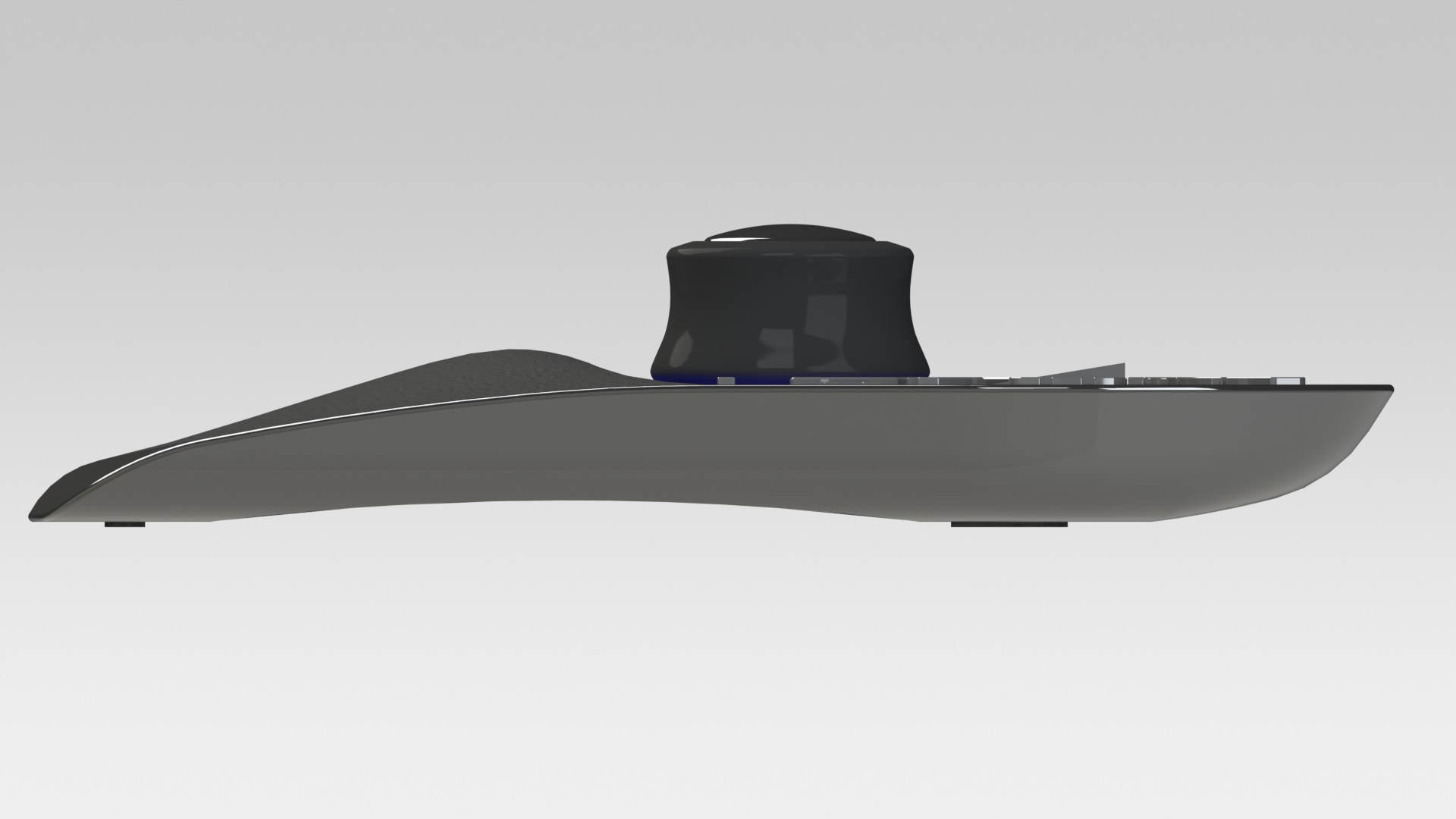Click the glossy gray base body side
The image size is (1456, 819).
pyautogui.click(x=713, y=455)
